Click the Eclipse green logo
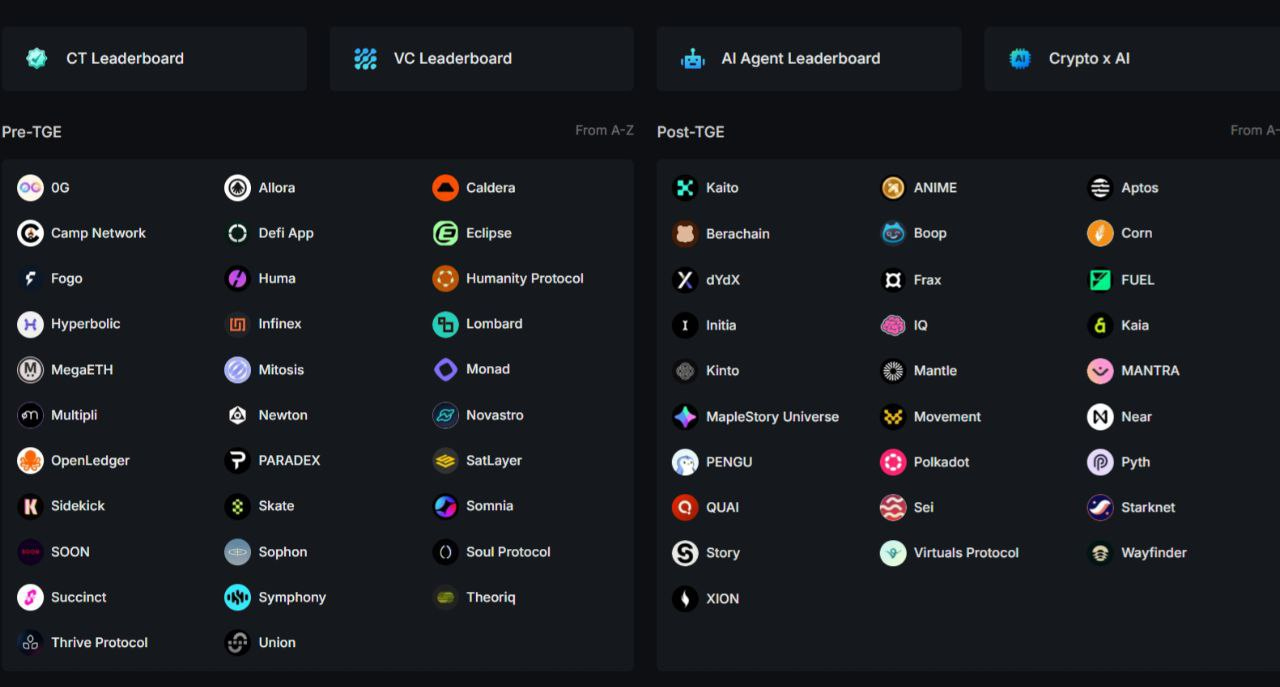Image resolution: width=1280 pixels, height=687 pixels. (x=445, y=233)
